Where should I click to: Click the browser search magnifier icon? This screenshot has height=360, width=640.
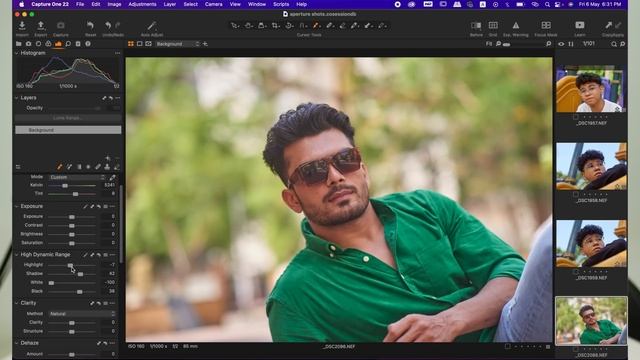614,44
